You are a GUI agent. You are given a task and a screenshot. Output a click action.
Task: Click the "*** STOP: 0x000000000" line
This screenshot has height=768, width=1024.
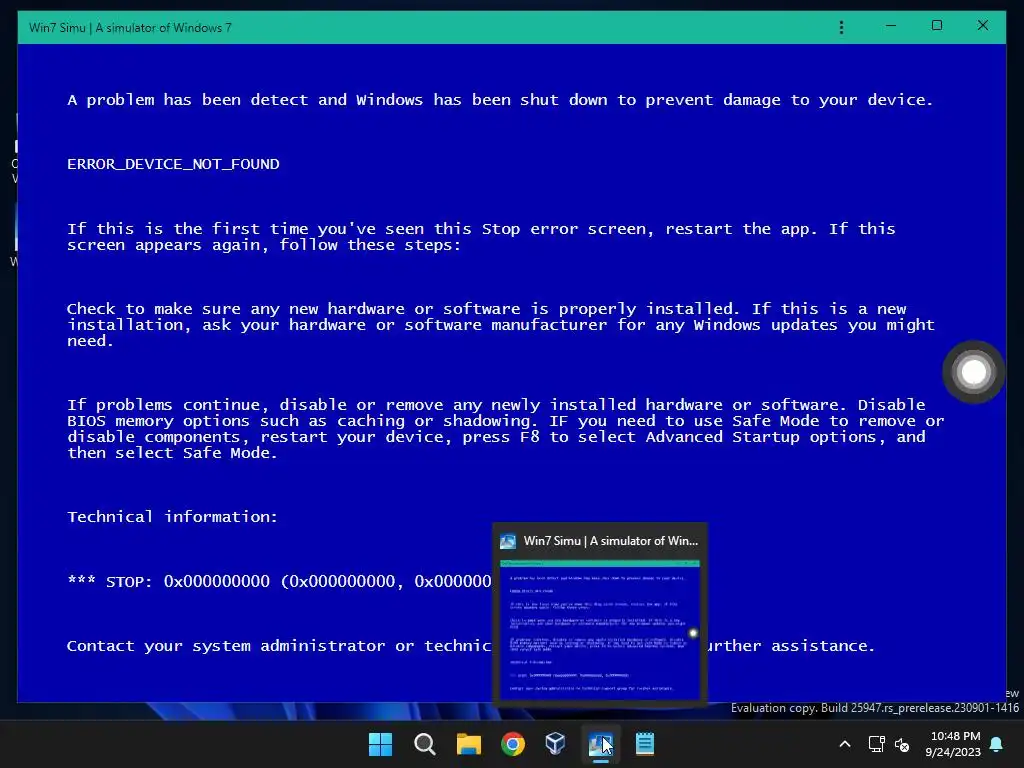(280, 581)
